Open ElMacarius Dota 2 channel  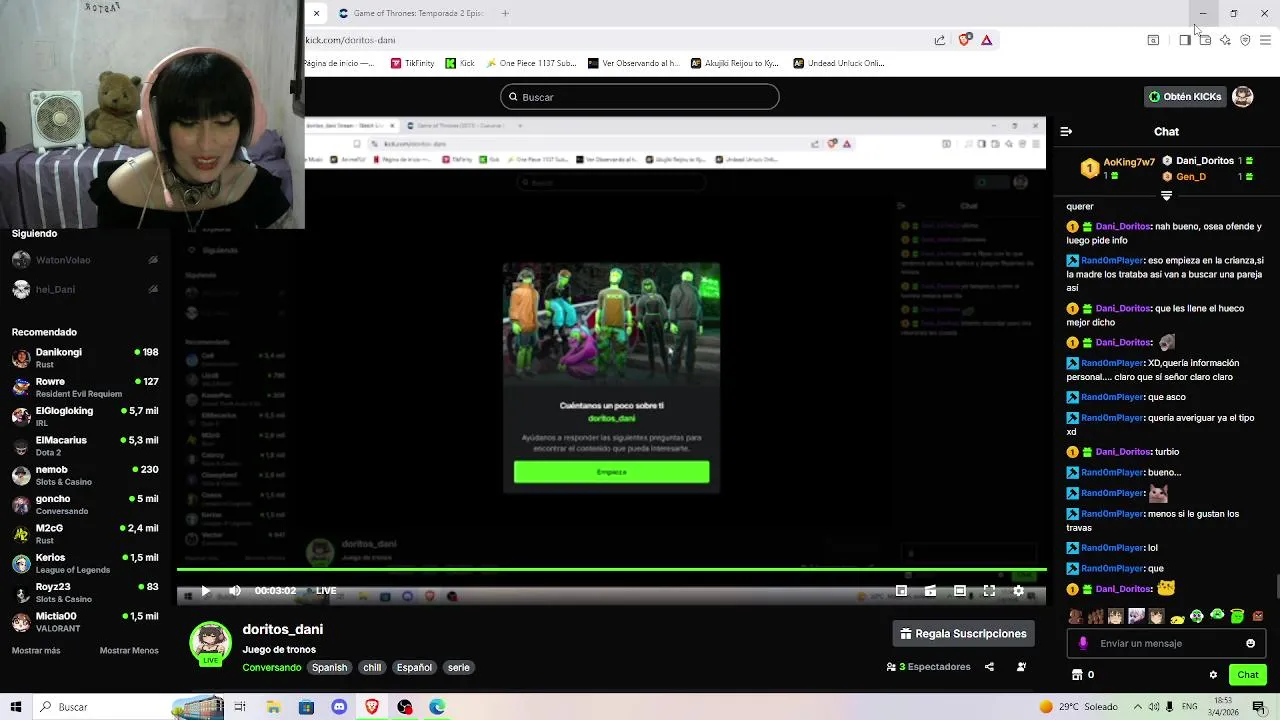85,446
